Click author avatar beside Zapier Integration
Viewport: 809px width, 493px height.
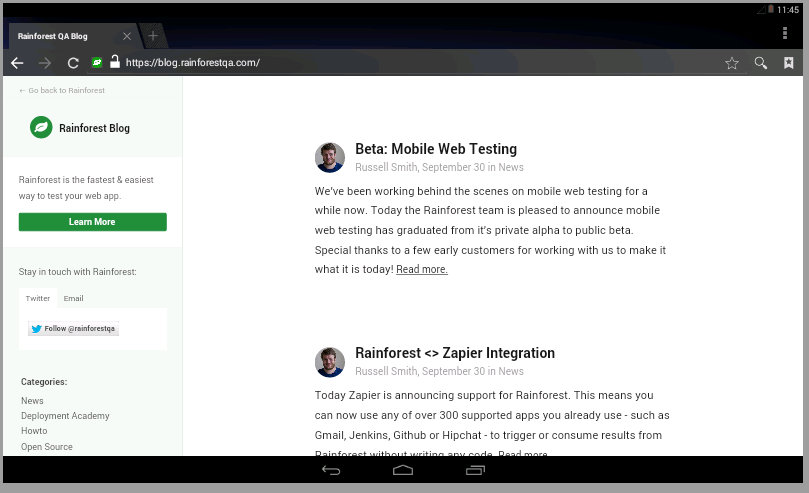click(x=330, y=361)
